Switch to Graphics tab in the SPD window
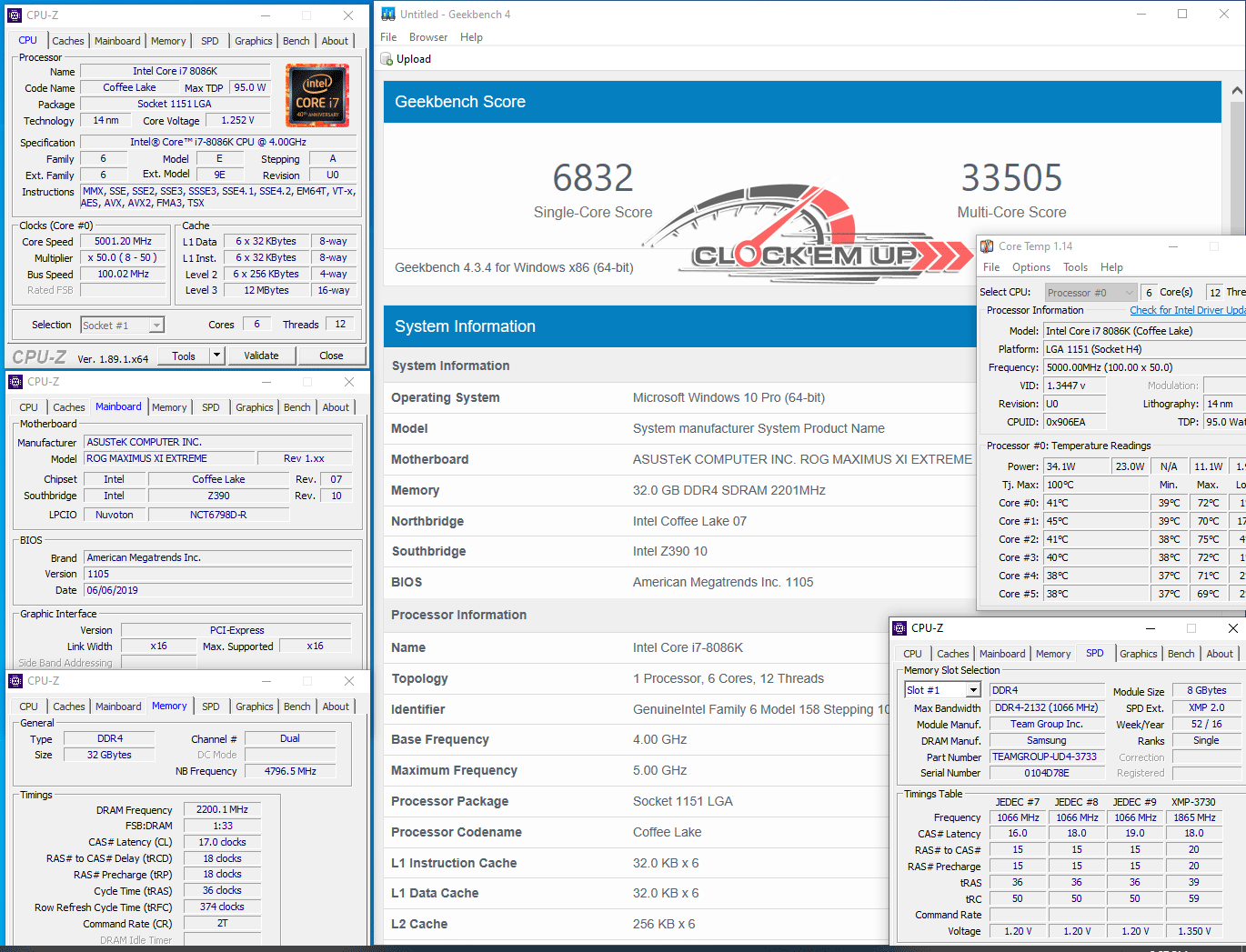This screenshot has height=952, width=1246. (1138, 654)
